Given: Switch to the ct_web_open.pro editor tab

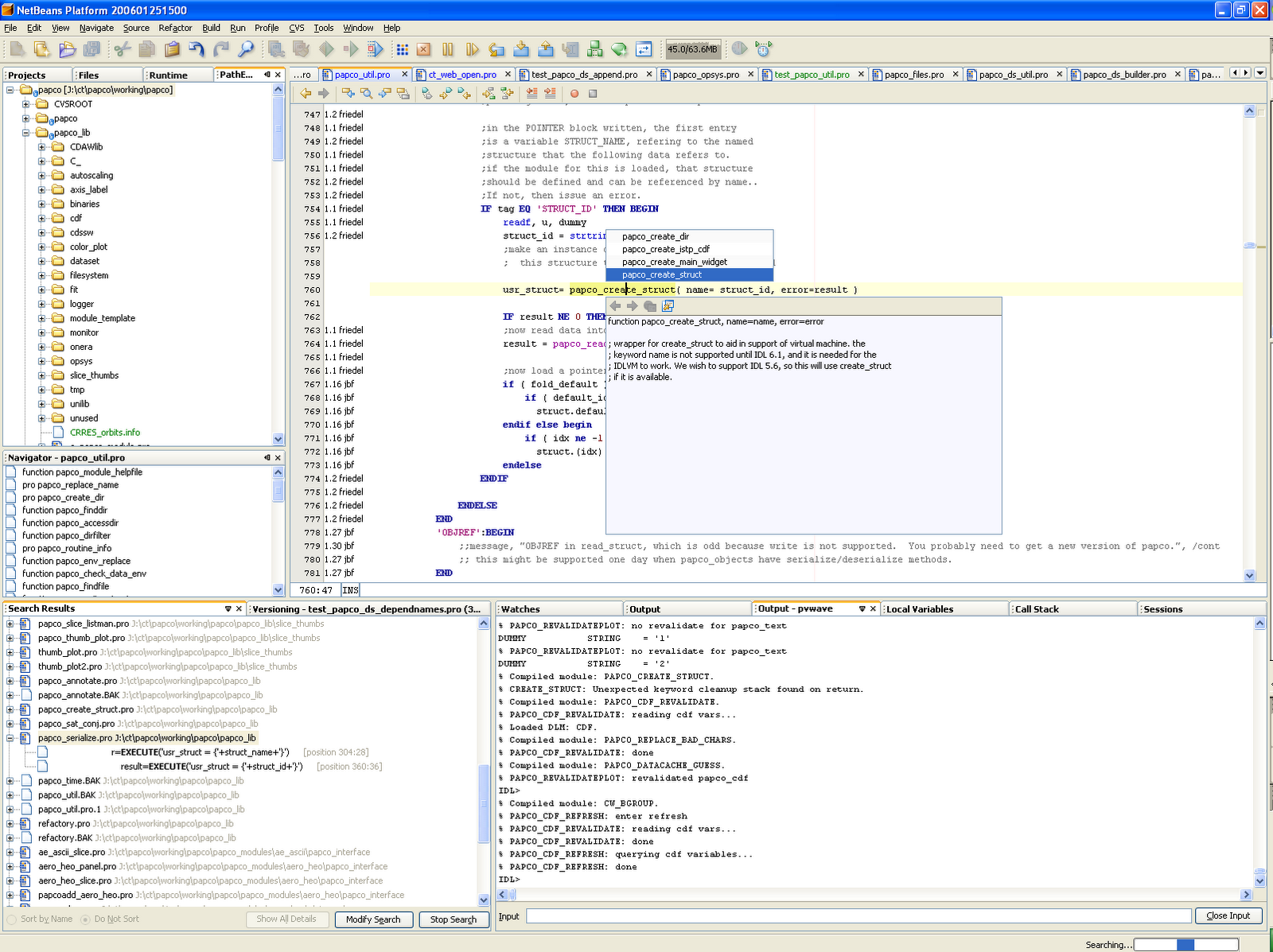Looking at the screenshot, I should [x=462, y=75].
